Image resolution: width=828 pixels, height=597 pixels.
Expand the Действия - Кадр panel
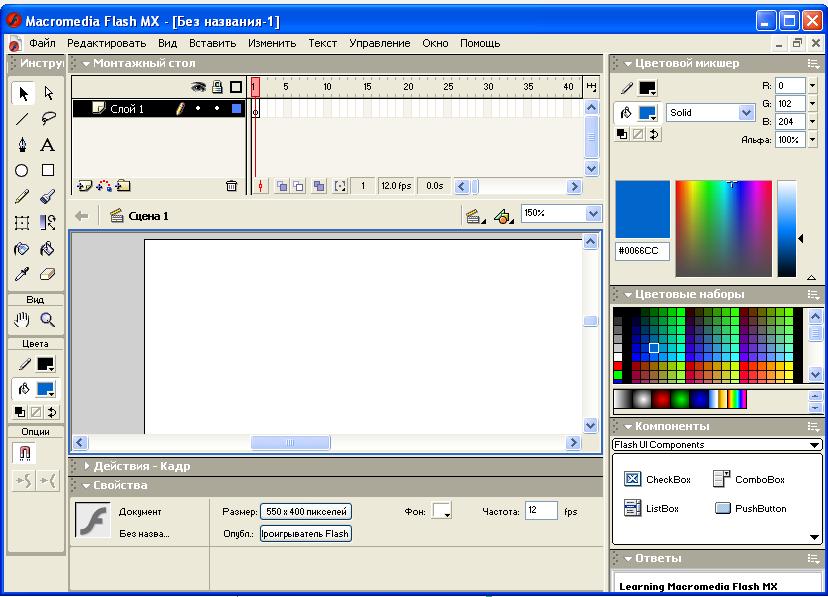(x=87, y=466)
